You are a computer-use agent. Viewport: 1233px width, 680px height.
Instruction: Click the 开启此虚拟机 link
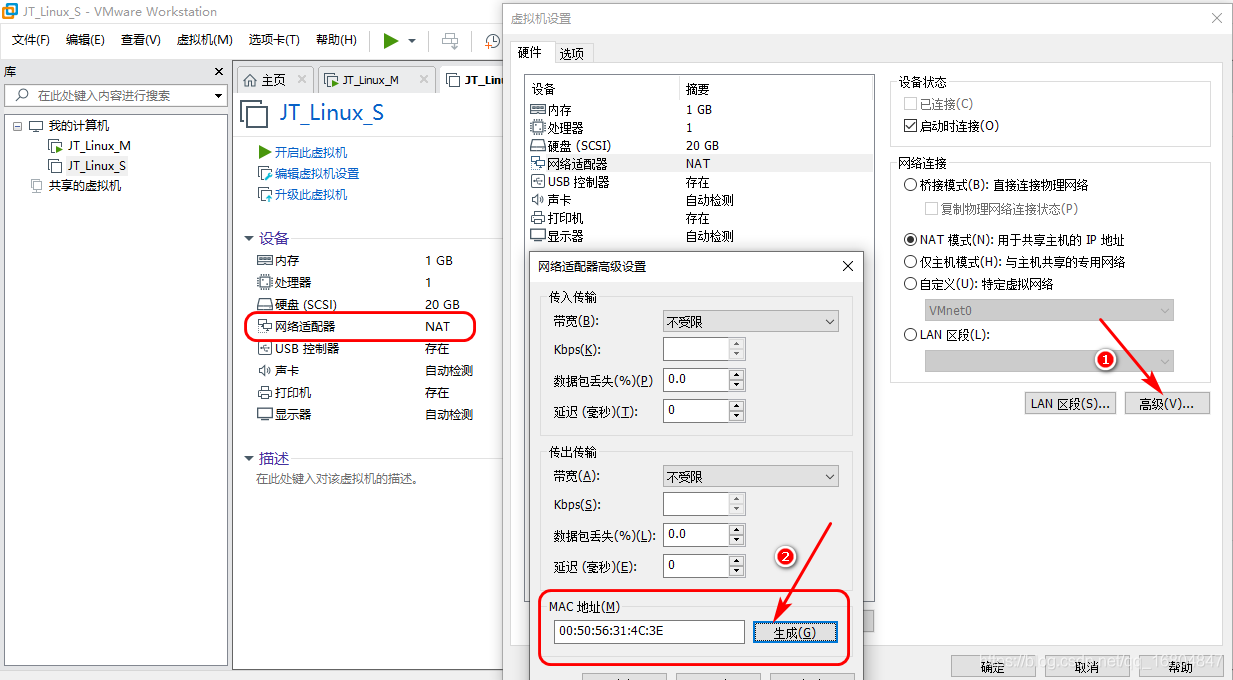point(310,152)
